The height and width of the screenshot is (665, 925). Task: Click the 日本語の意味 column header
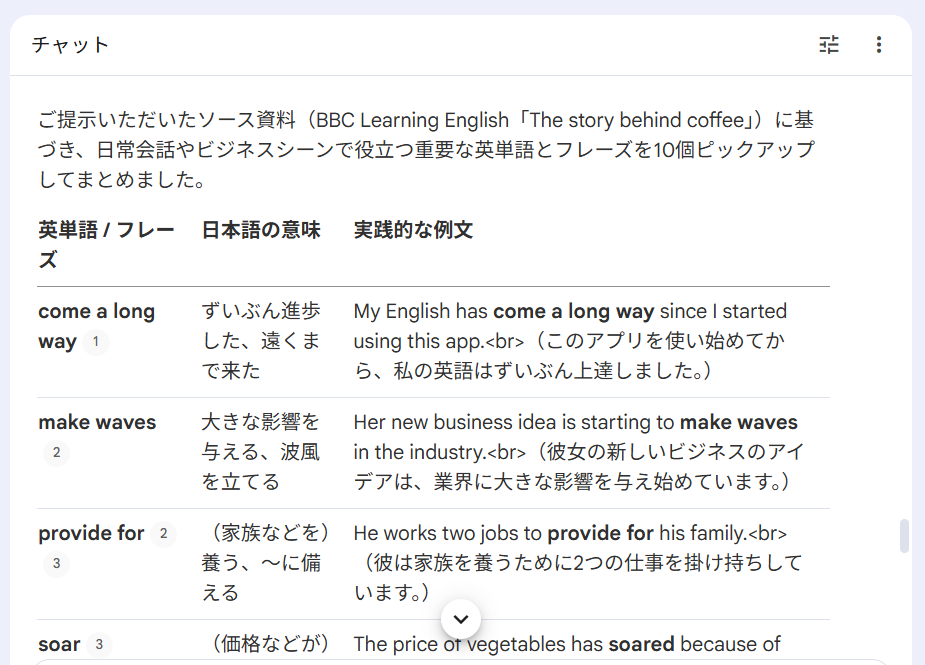(261, 231)
